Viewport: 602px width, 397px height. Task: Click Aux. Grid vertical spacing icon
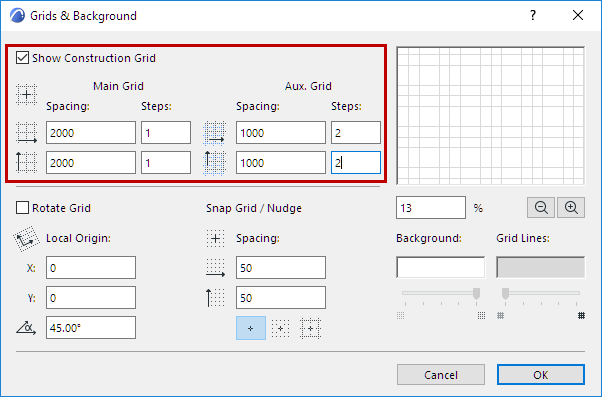coord(214,163)
